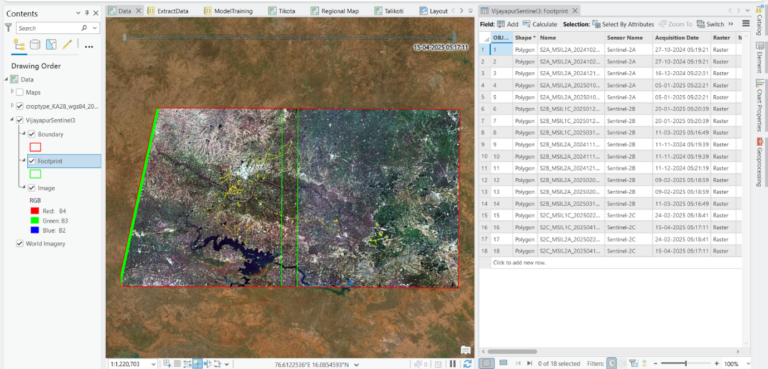This screenshot has height=369, width=768.
Task: Show selected records view button in table
Action: 503,364
